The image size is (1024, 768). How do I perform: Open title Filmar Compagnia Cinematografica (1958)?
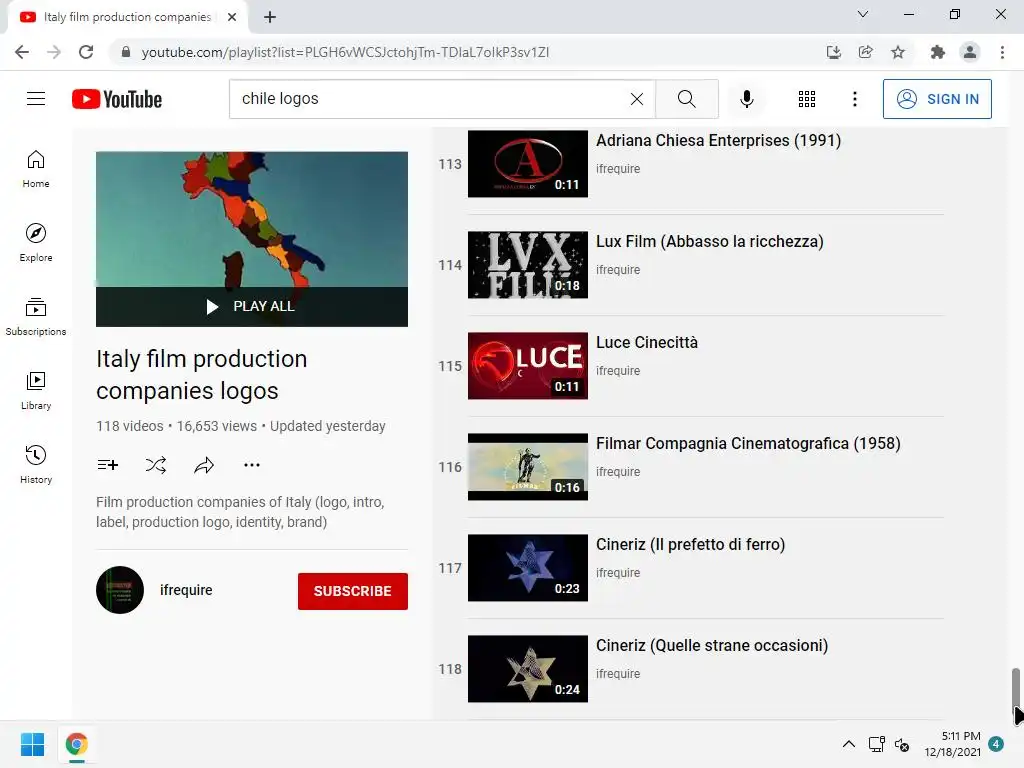click(748, 443)
